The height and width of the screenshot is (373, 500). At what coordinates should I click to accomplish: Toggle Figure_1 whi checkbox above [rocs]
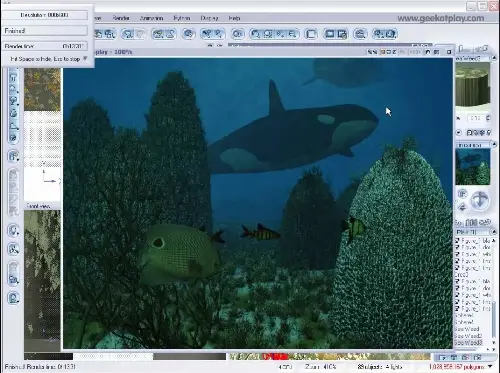click(457, 254)
